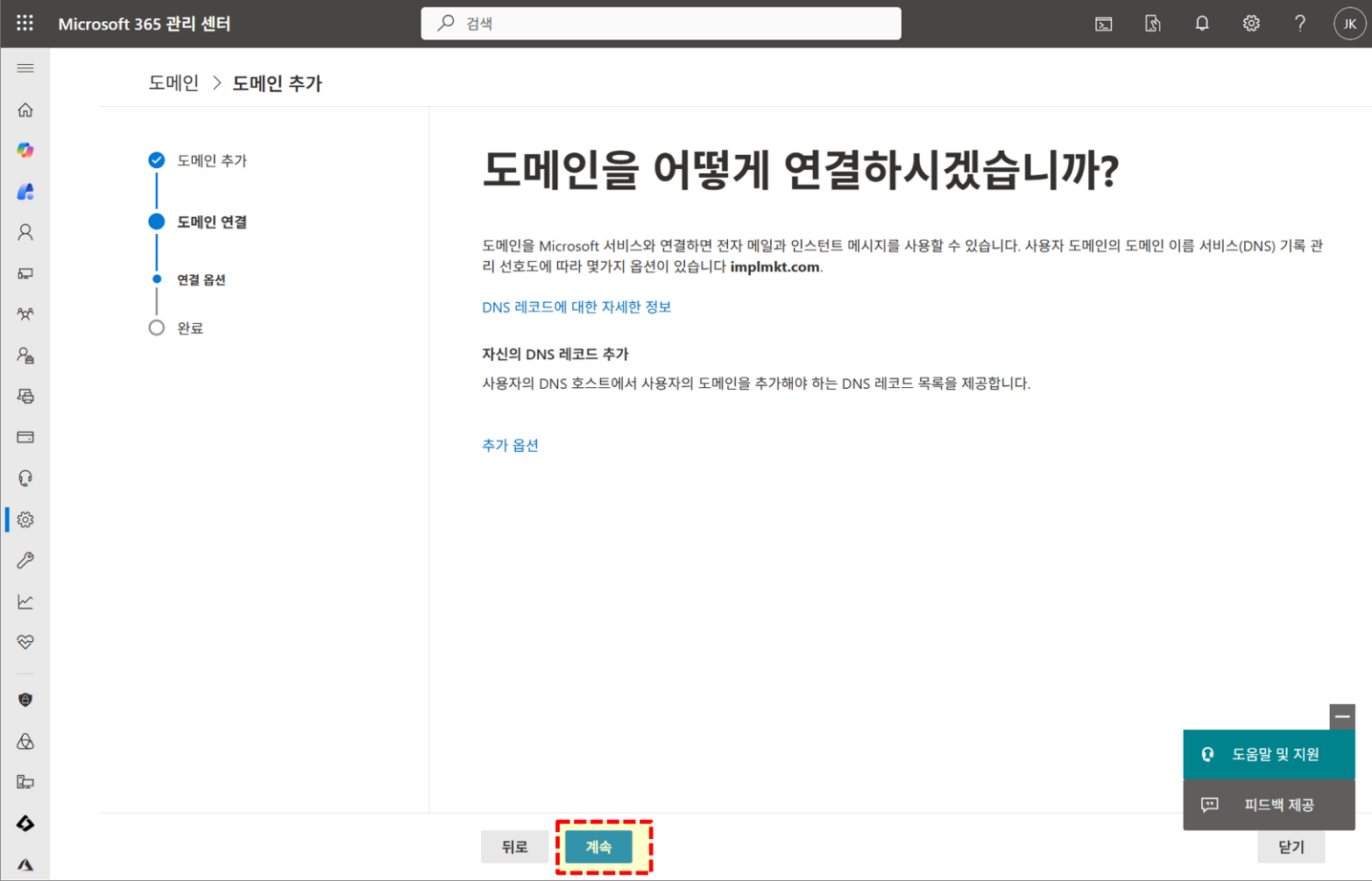
Task: Expand the navigation hamburger menu
Action: [25, 68]
